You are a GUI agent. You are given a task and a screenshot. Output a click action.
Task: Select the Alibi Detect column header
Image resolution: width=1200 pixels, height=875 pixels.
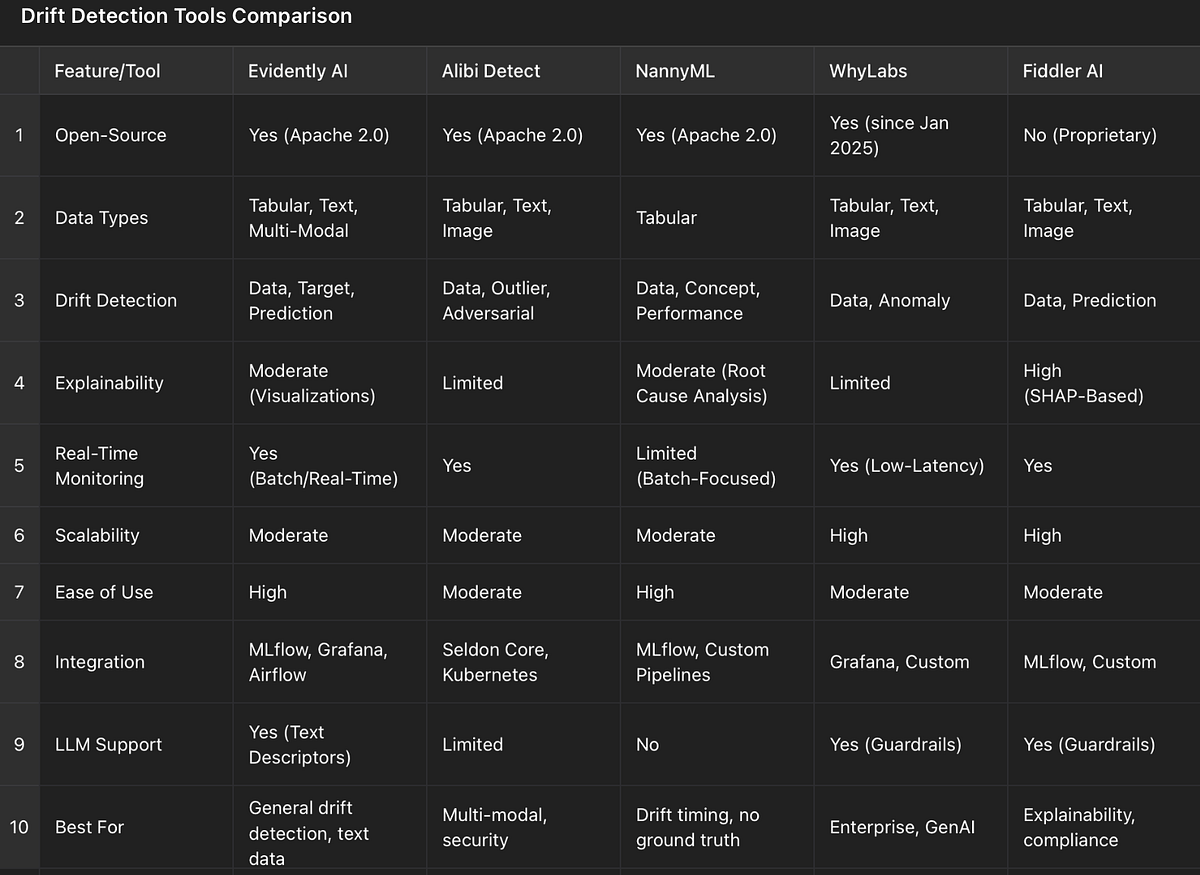pos(491,71)
